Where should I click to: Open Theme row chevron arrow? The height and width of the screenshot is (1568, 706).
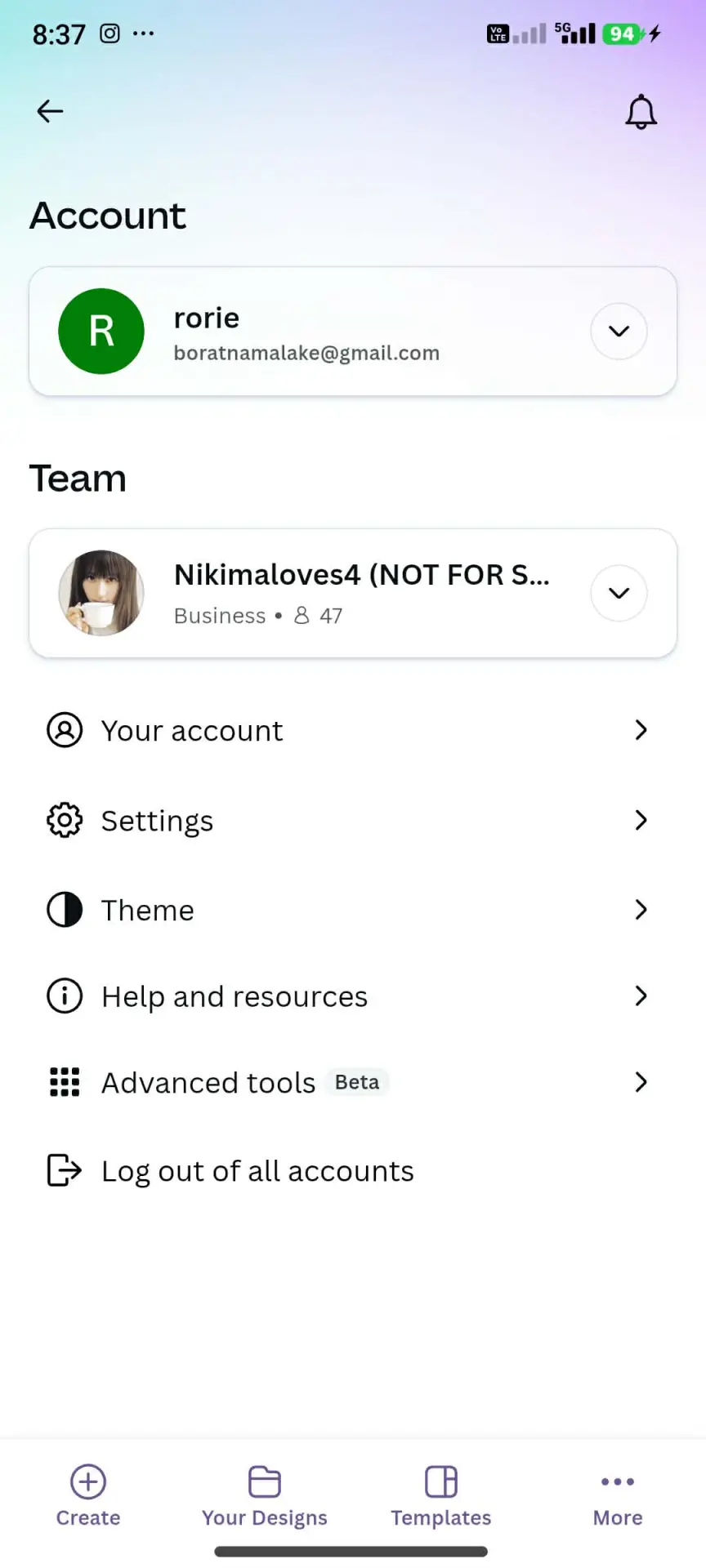pos(641,910)
